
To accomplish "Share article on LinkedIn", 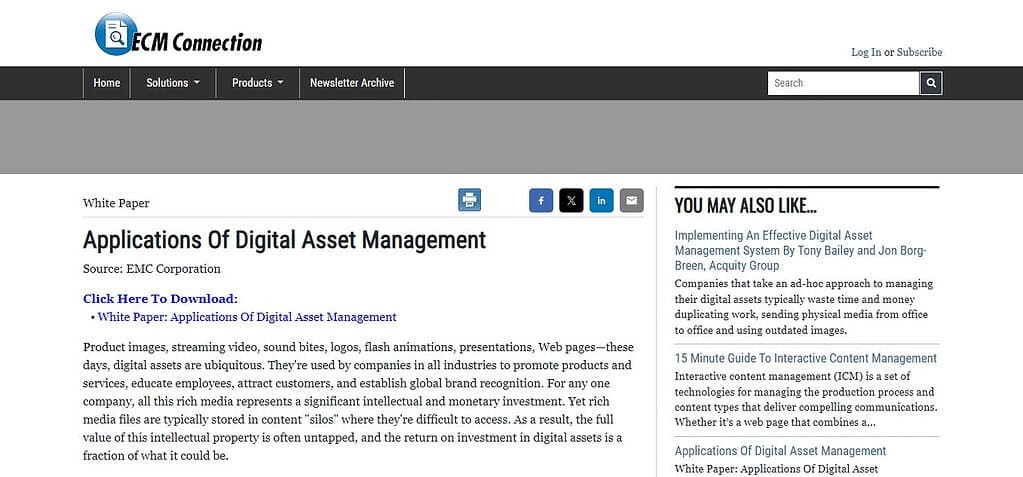I will click(x=602, y=200).
